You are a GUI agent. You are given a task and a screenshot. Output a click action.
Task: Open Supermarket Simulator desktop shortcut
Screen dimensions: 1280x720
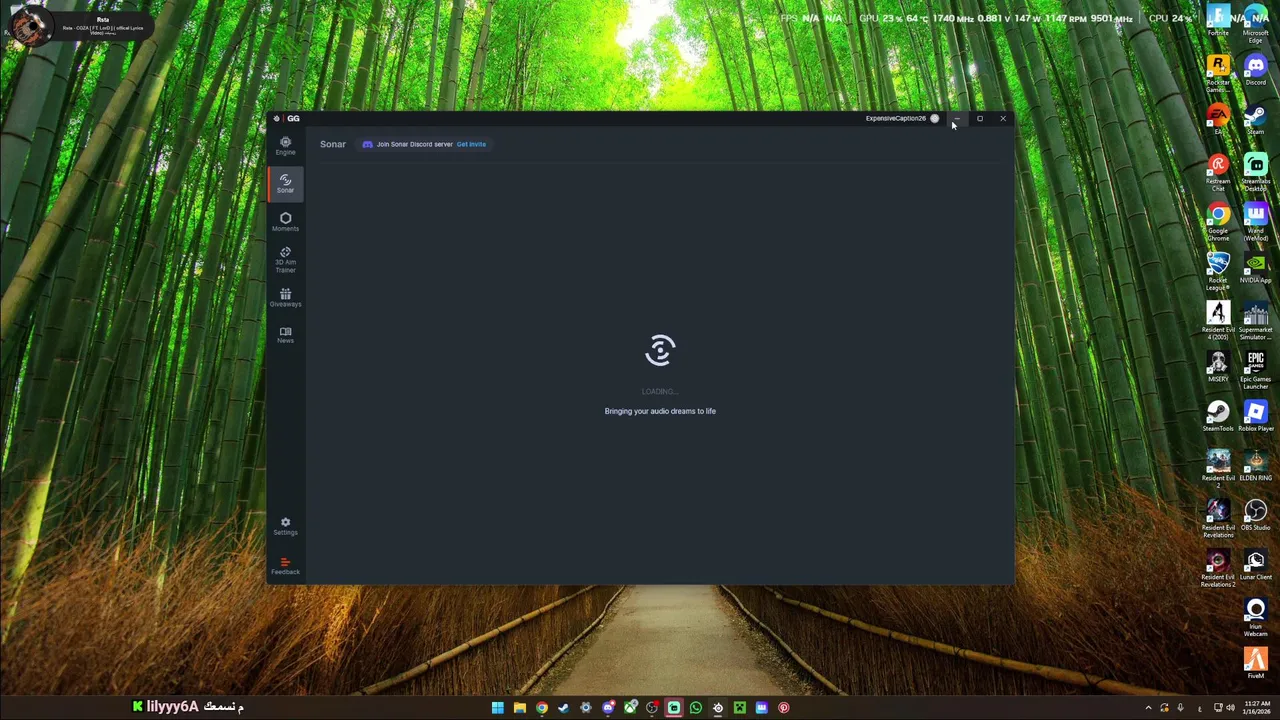(x=1255, y=321)
